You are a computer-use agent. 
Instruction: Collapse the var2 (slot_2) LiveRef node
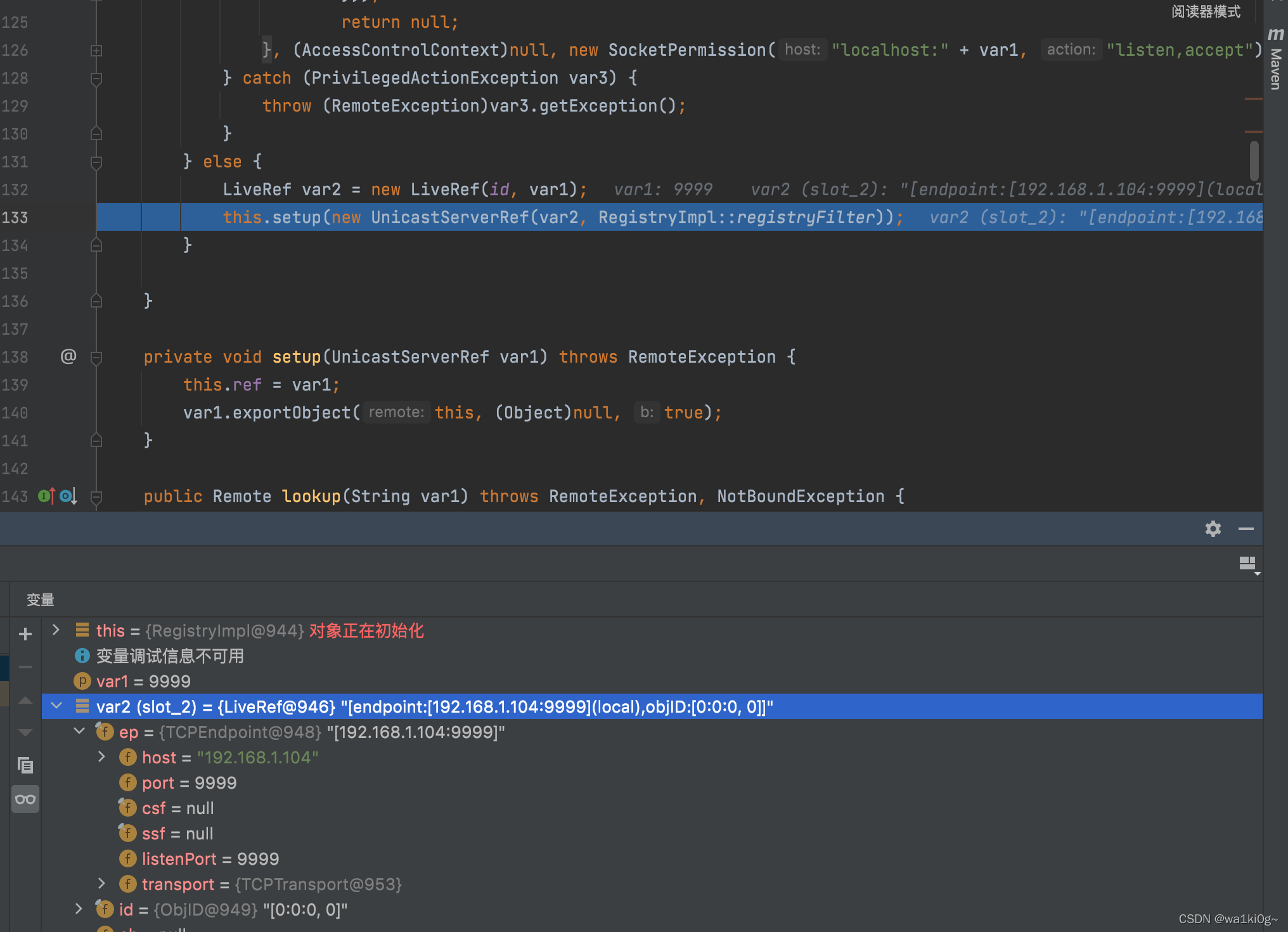click(x=56, y=706)
